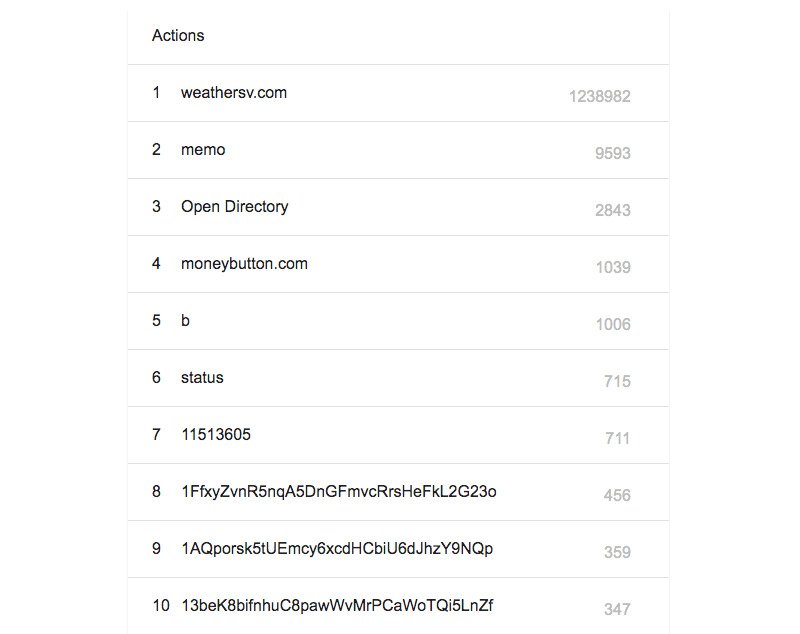
Task: Click the 1238982 count for weathersv.com
Action: [x=599, y=97]
